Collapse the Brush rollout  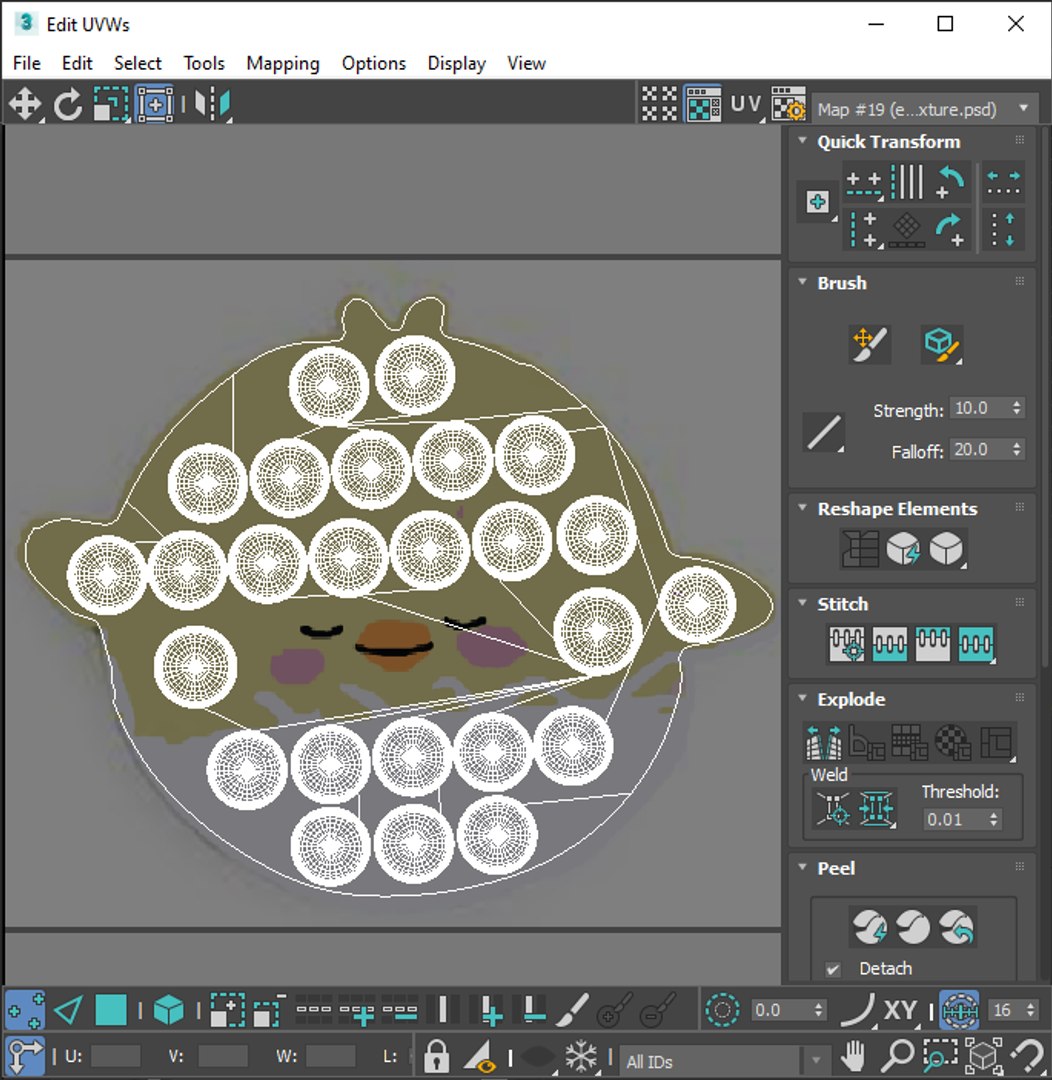click(x=802, y=282)
